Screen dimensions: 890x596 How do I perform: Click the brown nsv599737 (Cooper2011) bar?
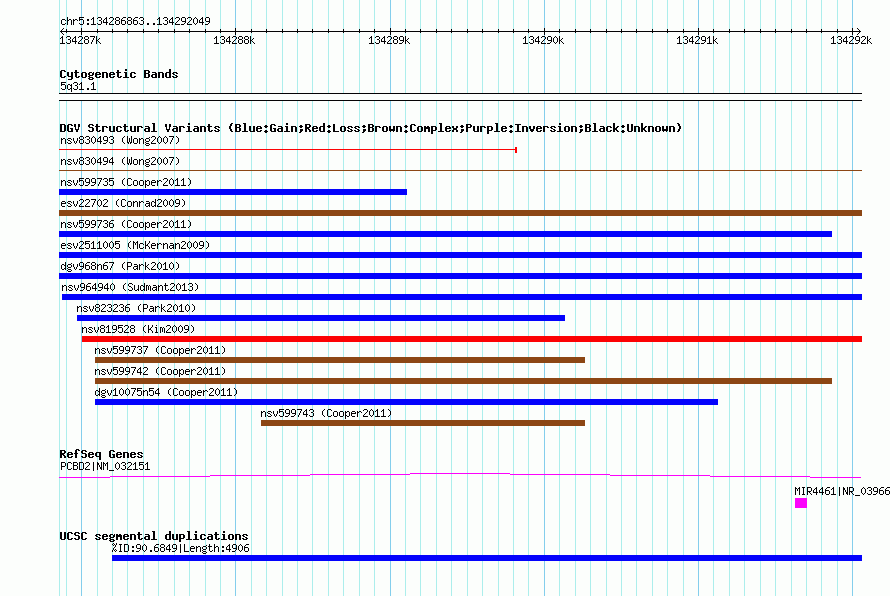point(340,360)
